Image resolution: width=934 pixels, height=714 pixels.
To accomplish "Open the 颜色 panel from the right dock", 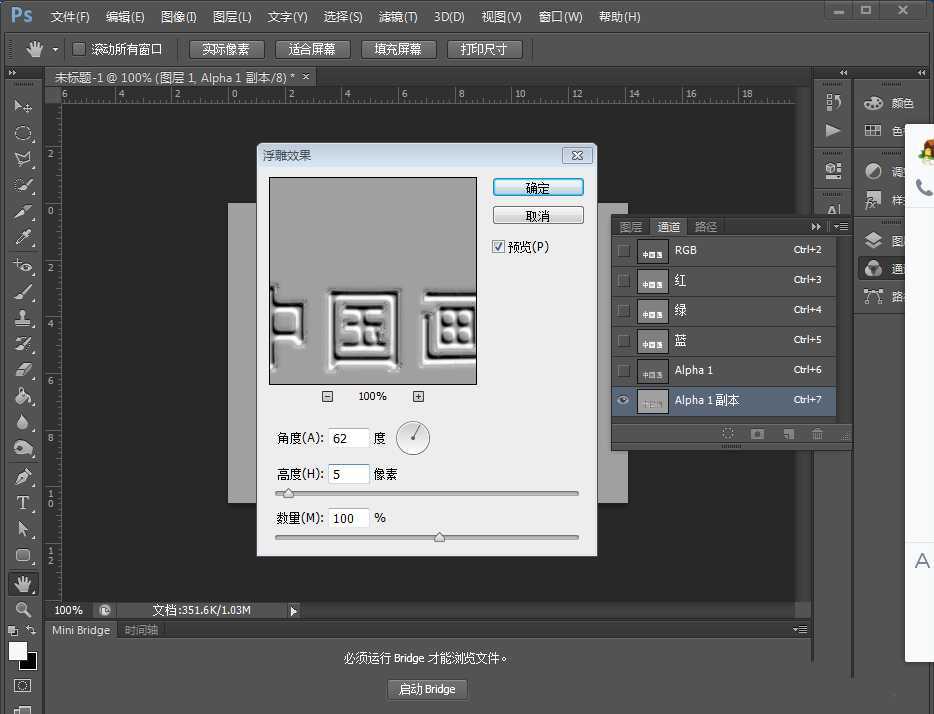I will [x=899, y=103].
